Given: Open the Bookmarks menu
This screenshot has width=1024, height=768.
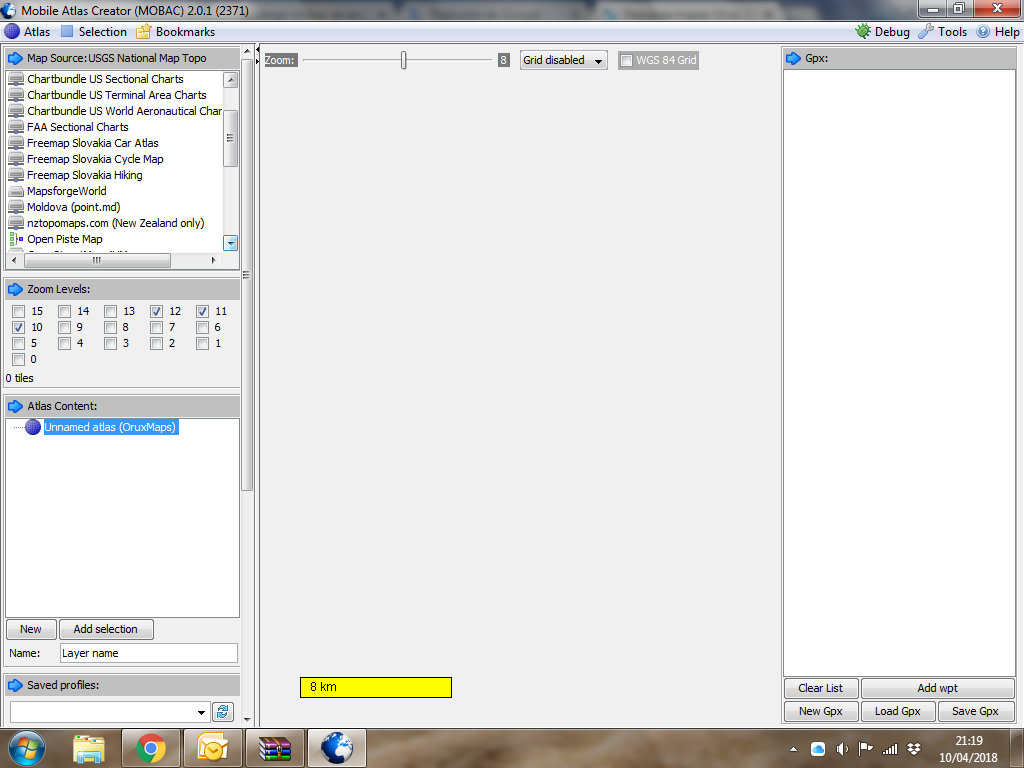Looking at the screenshot, I should click(176, 31).
